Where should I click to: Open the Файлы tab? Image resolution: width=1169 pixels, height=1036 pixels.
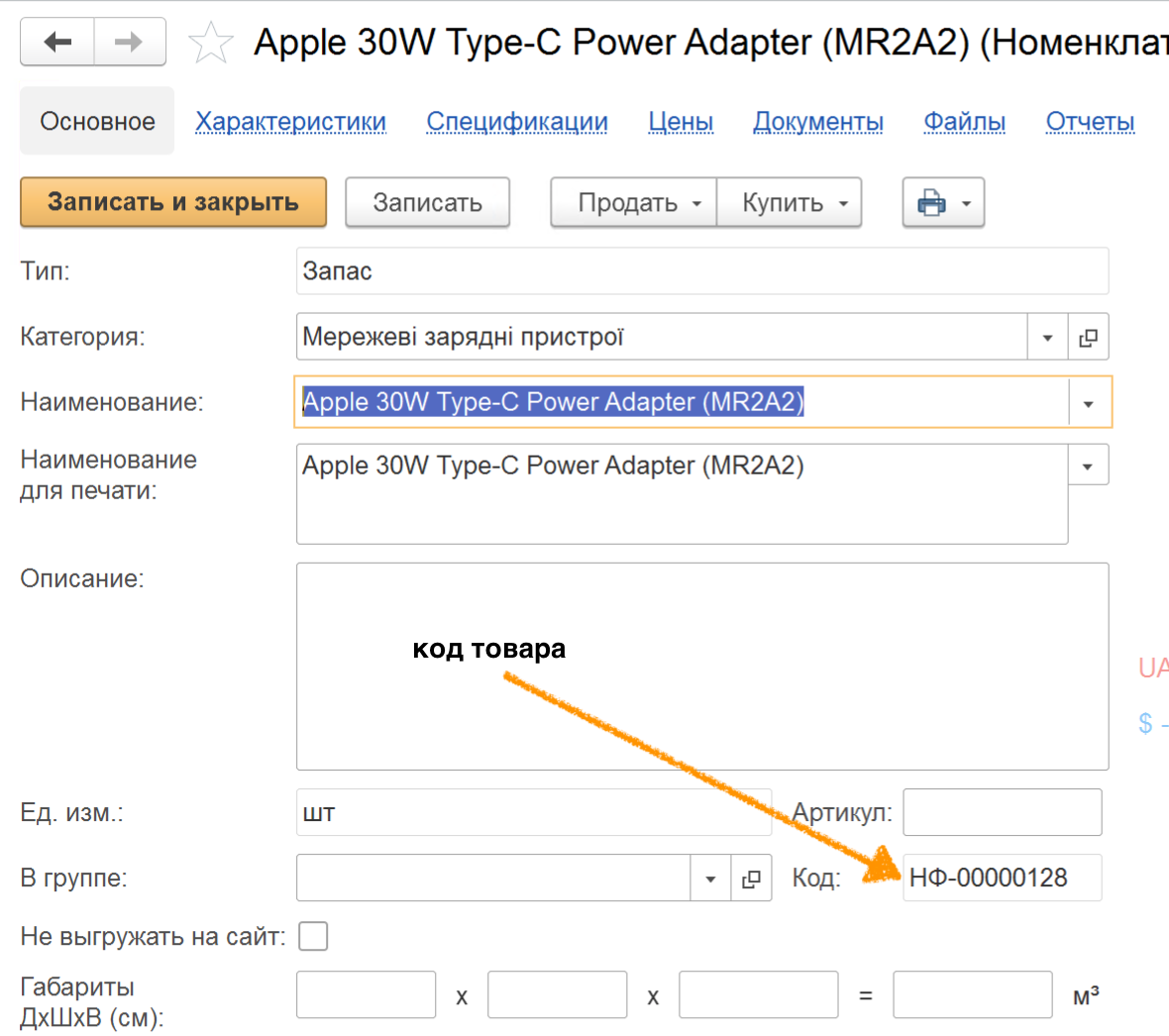pos(964,121)
